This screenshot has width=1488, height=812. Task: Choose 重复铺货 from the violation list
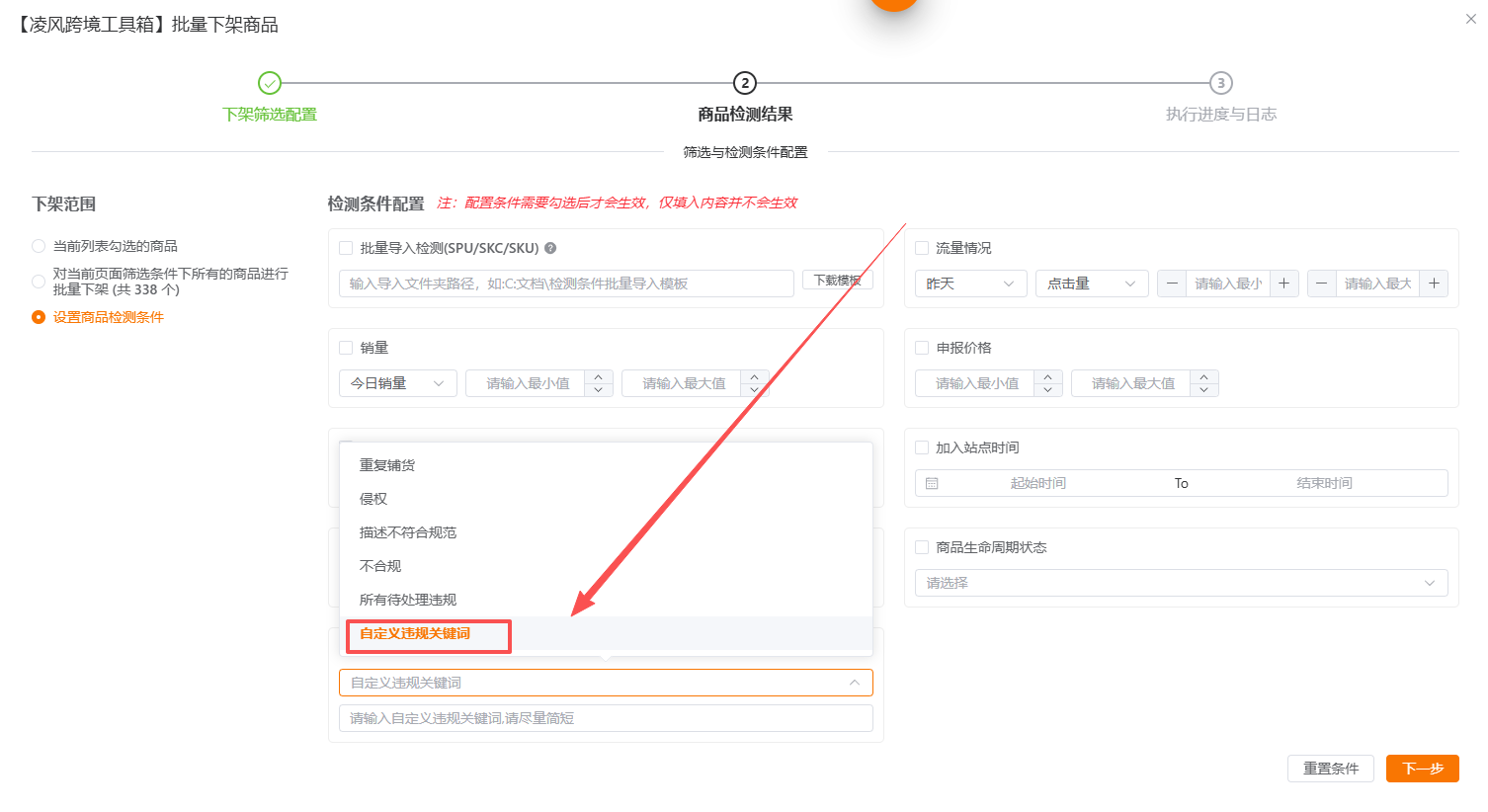point(606,465)
